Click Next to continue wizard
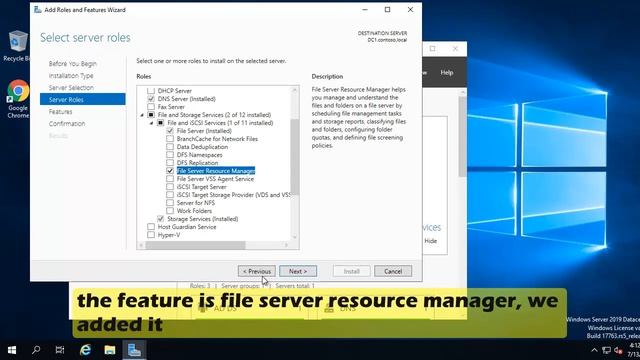 298,271
